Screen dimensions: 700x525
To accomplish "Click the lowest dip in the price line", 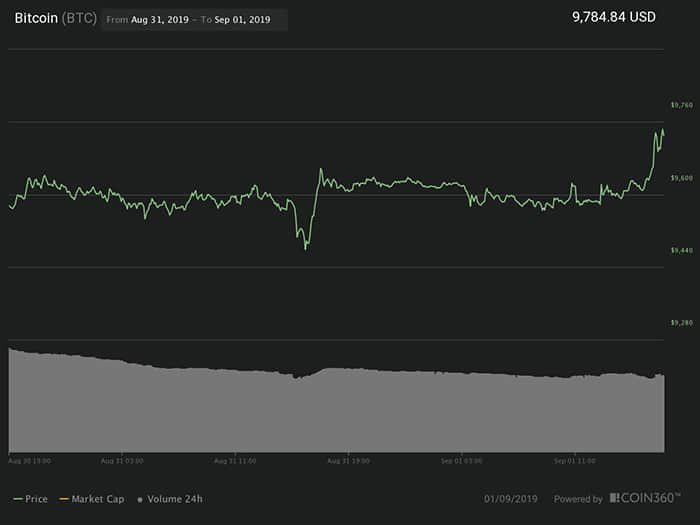I will 305,246.
